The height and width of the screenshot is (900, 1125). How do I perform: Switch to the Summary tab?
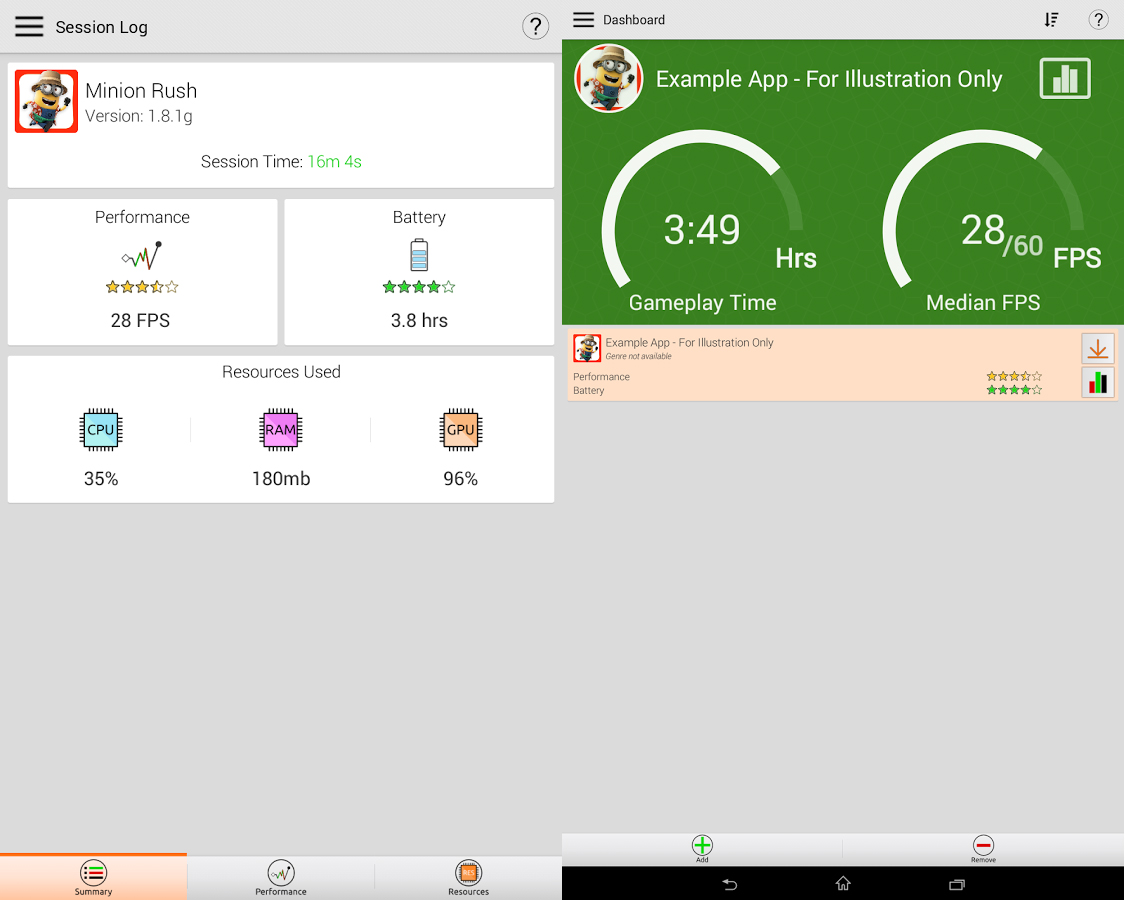[93, 877]
